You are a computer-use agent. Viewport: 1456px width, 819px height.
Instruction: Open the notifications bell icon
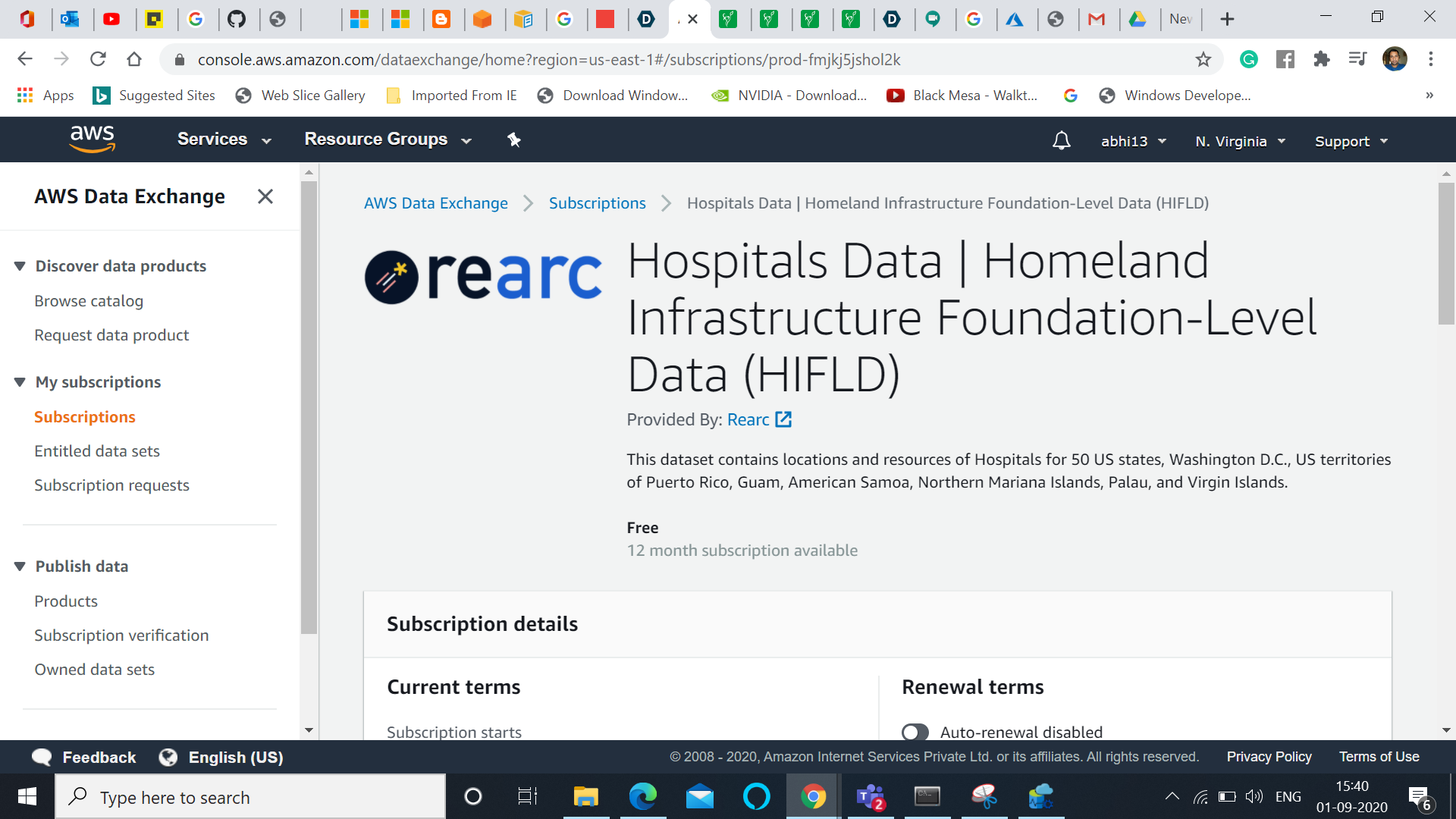(1061, 141)
